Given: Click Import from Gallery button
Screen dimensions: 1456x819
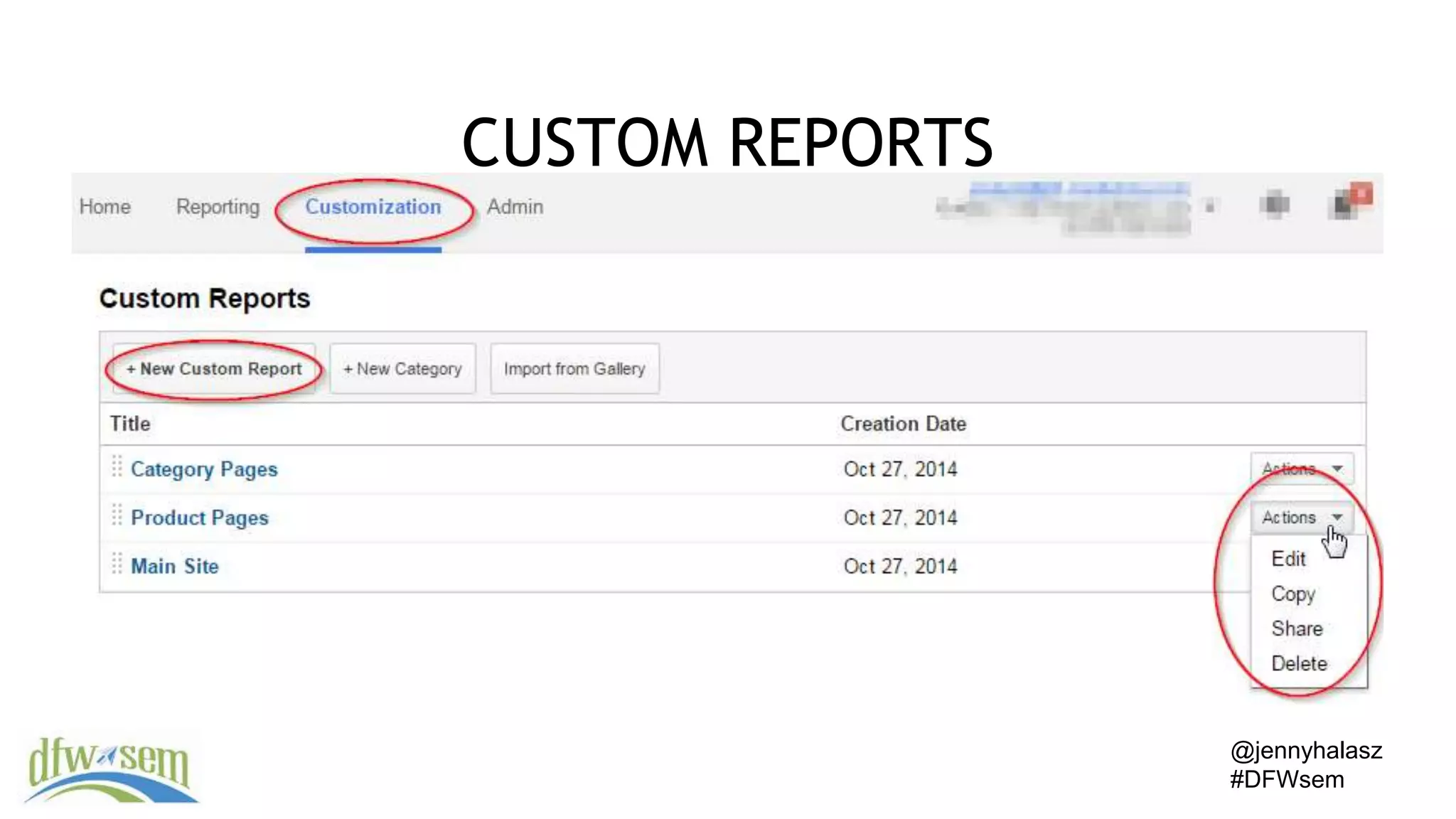Looking at the screenshot, I should (x=574, y=369).
